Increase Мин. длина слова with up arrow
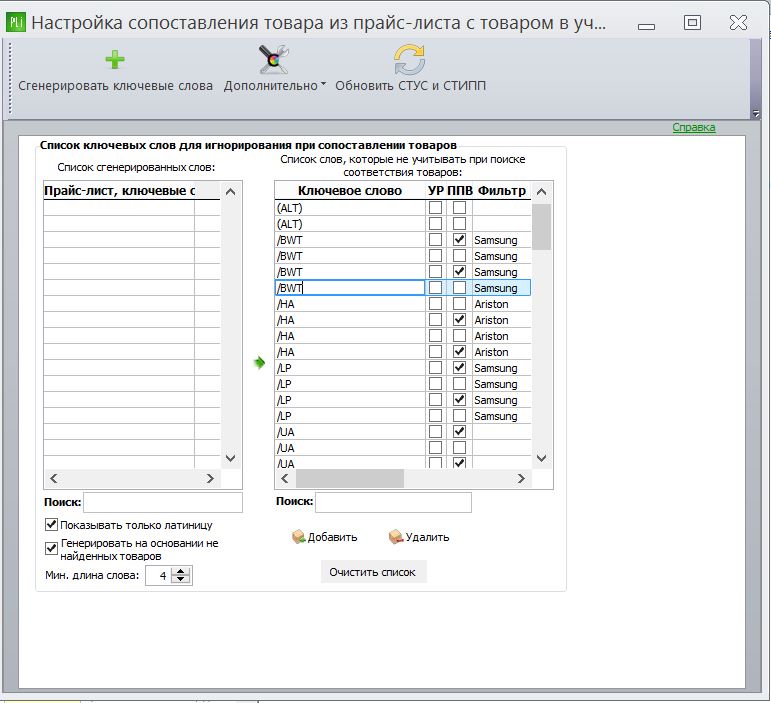Screen dimensions: 771x703 tap(181, 572)
